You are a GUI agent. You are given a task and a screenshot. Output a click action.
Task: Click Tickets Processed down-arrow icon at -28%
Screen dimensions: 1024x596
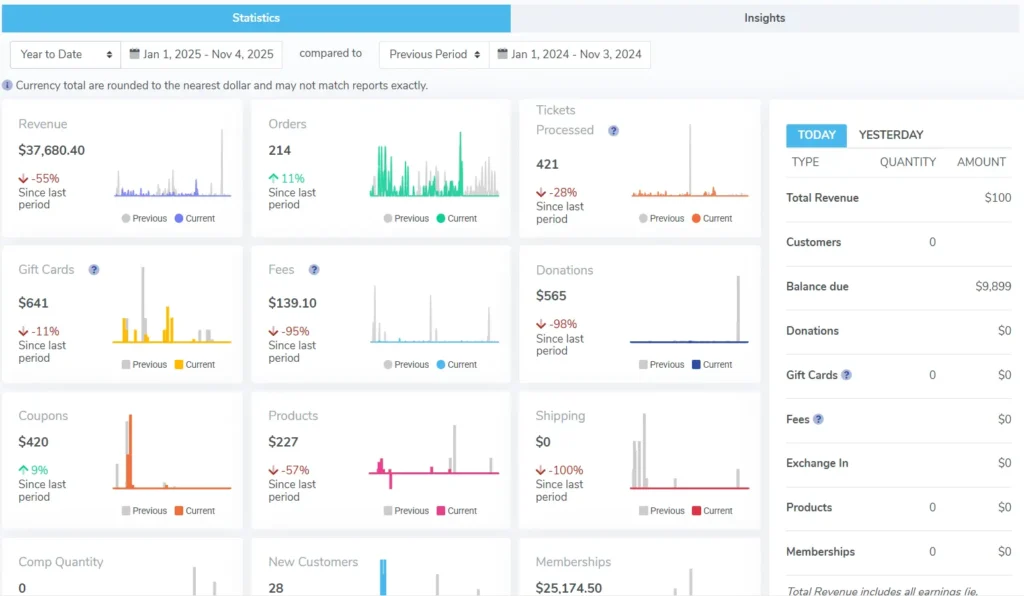(x=541, y=193)
